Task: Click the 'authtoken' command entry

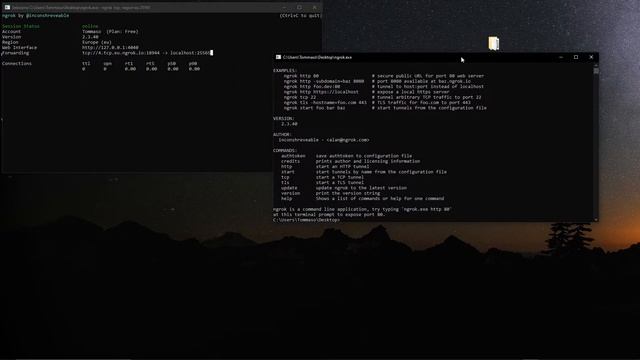Action: pos(293,156)
